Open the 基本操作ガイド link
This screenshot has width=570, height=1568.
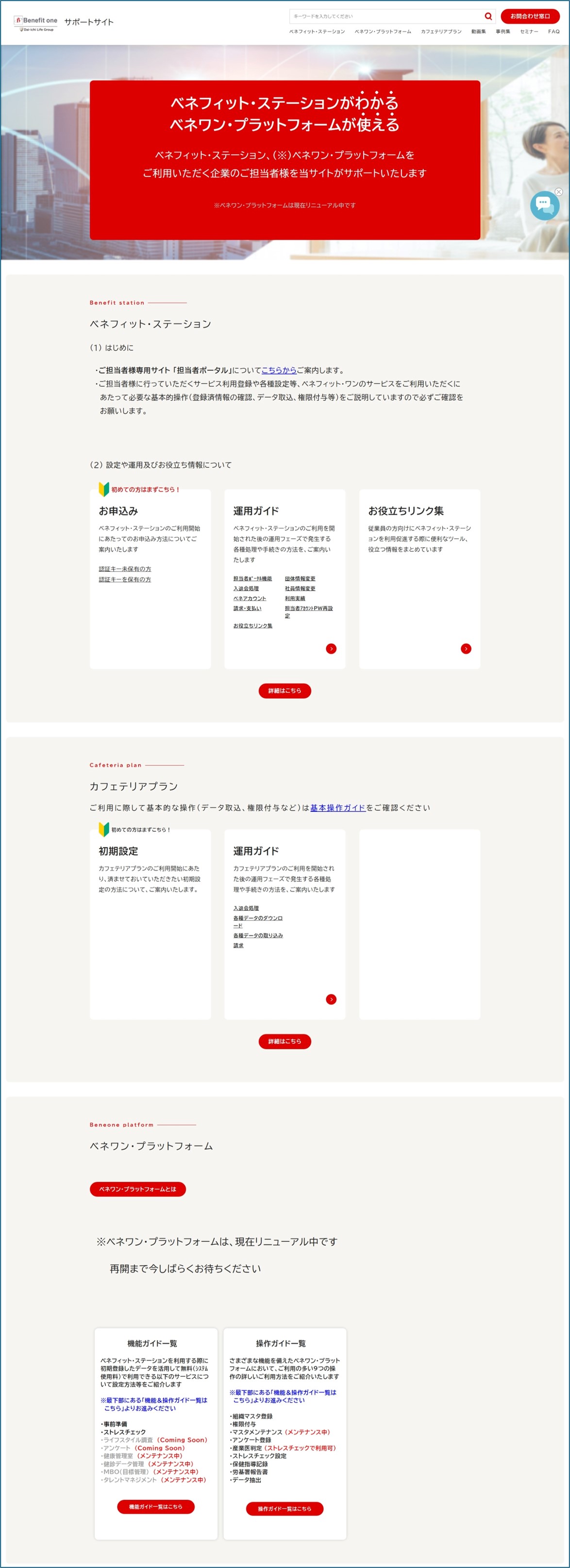(337, 808)
